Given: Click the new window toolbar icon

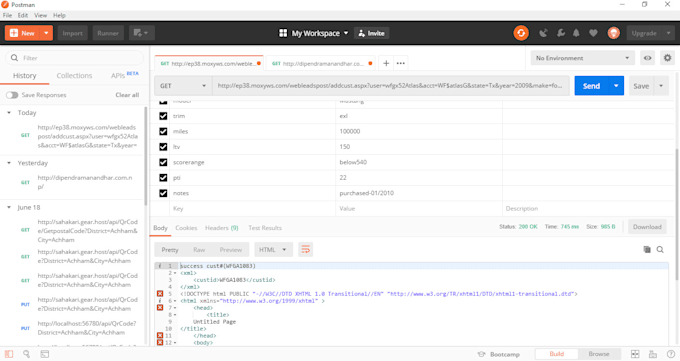Looking at the screenshot, I should point(141,33).
